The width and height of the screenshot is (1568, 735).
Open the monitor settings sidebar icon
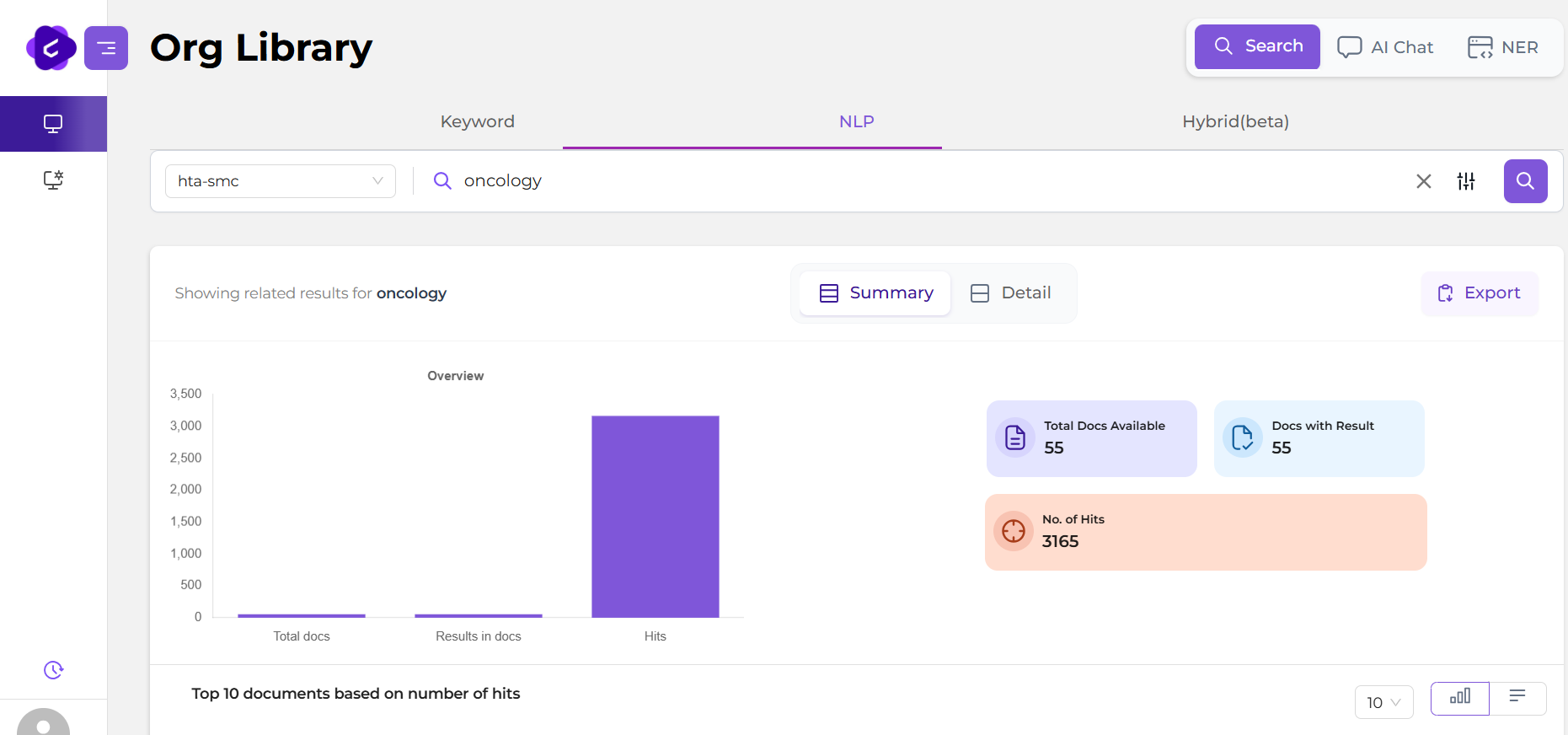[x=53, y=180]
